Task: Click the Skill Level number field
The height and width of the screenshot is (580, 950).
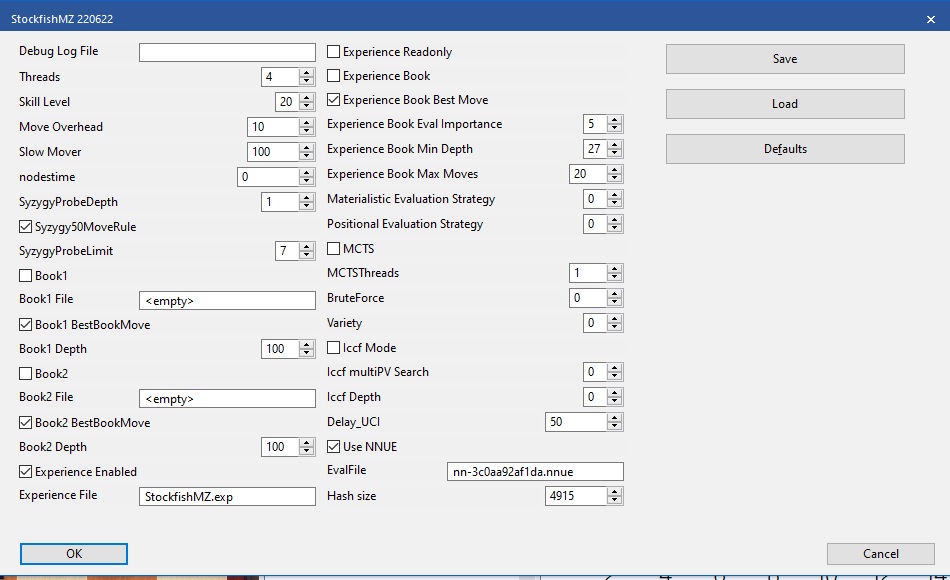Action: point(287,102)
